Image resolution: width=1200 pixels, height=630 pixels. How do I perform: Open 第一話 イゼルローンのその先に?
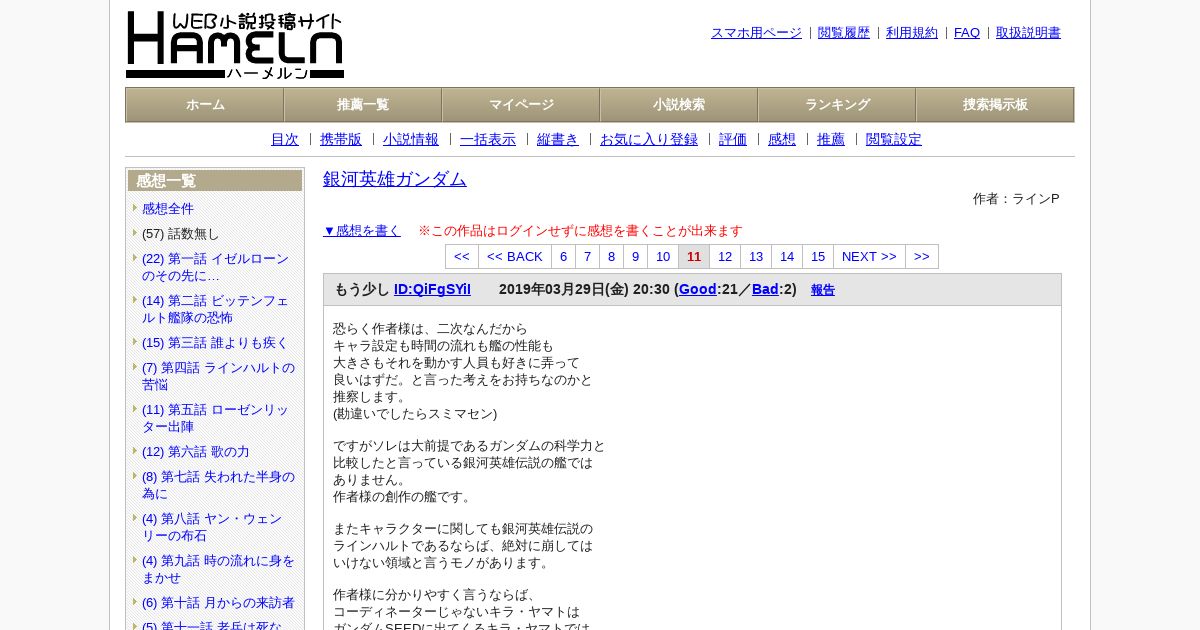[x=215, y=267]
